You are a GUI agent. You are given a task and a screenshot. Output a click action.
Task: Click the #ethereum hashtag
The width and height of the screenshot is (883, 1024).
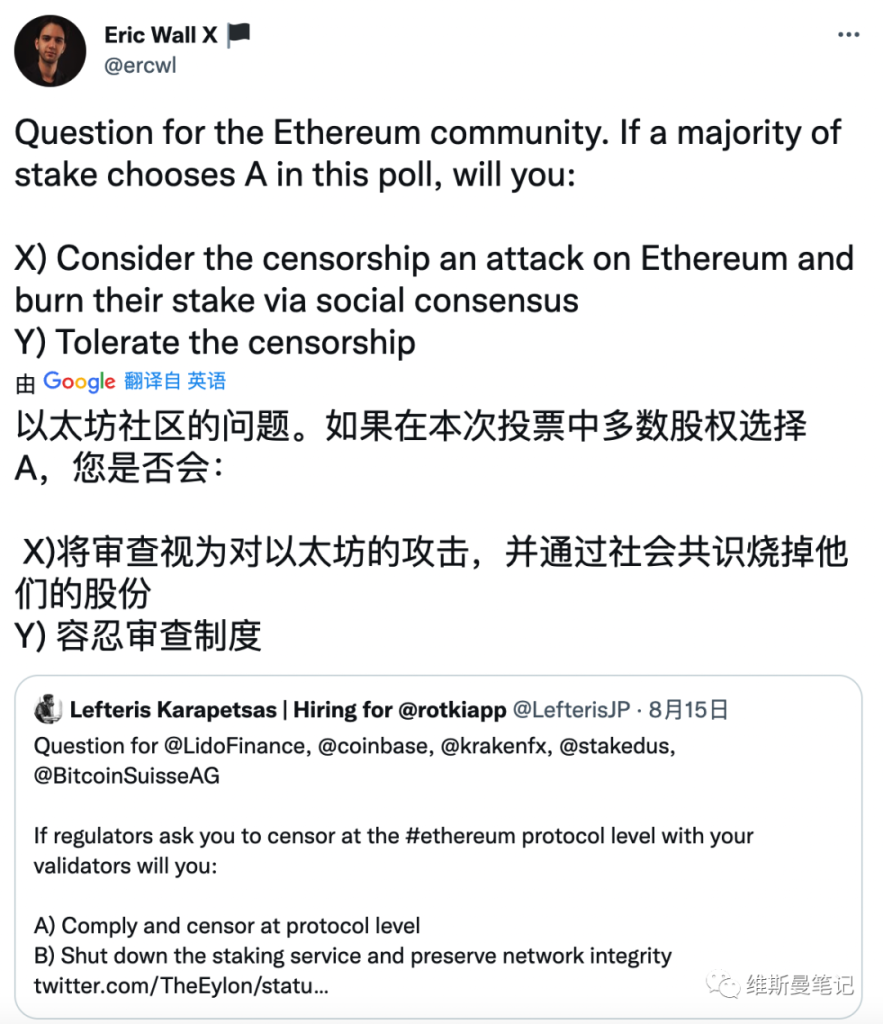tap(460, 836)
